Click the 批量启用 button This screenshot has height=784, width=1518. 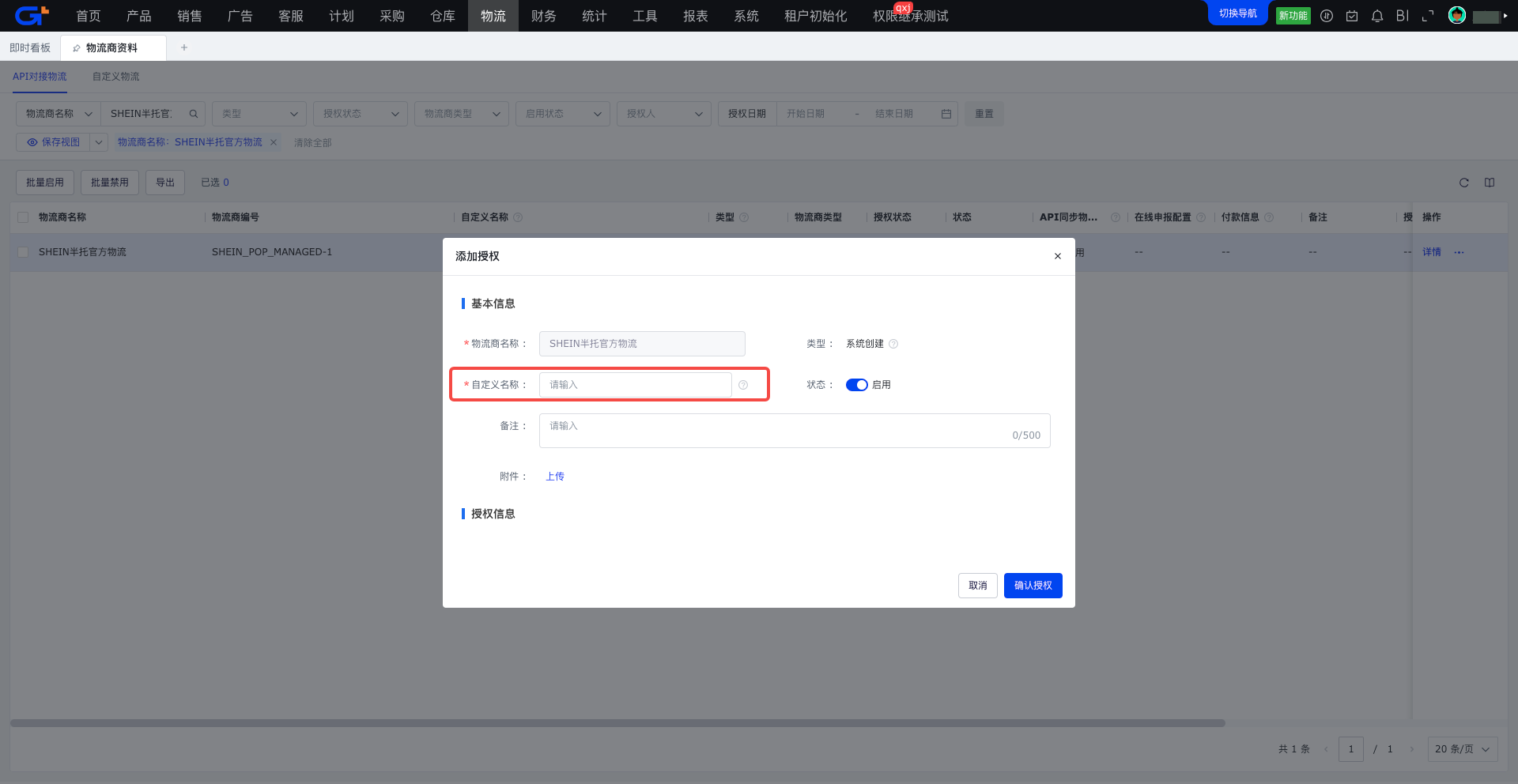point(45,183)
